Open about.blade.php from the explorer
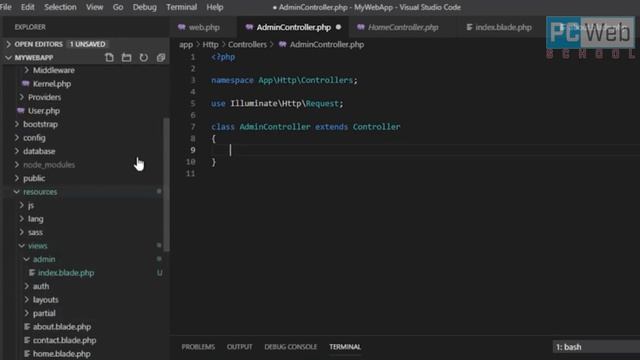This screenshot has width=640, height=360. (62, 327)
